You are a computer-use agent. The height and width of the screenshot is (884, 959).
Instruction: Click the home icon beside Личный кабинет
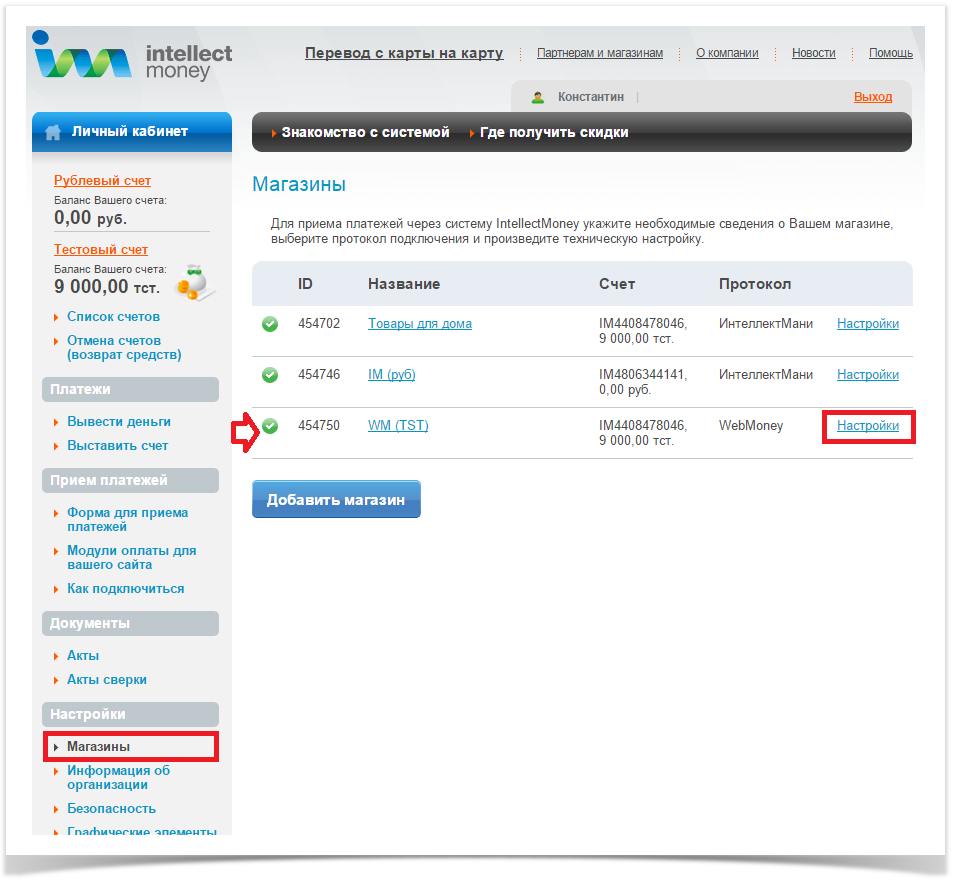(x=54, y=132)
